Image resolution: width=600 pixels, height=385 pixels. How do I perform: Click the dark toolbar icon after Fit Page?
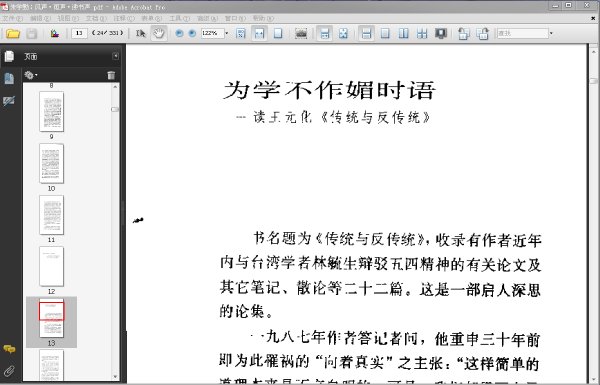point(301,34)
